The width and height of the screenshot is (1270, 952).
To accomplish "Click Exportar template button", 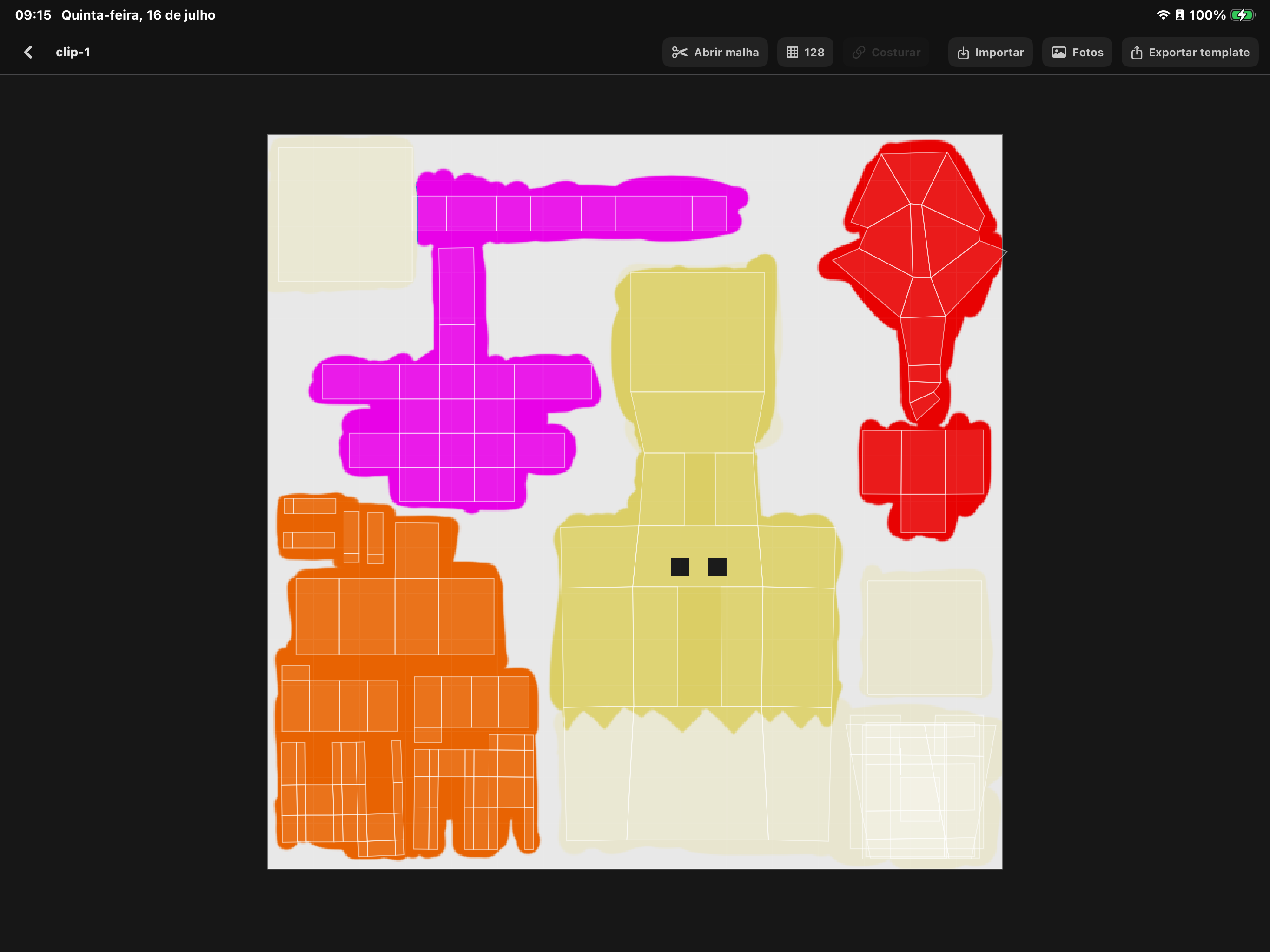I will (x=1190, y=52).
